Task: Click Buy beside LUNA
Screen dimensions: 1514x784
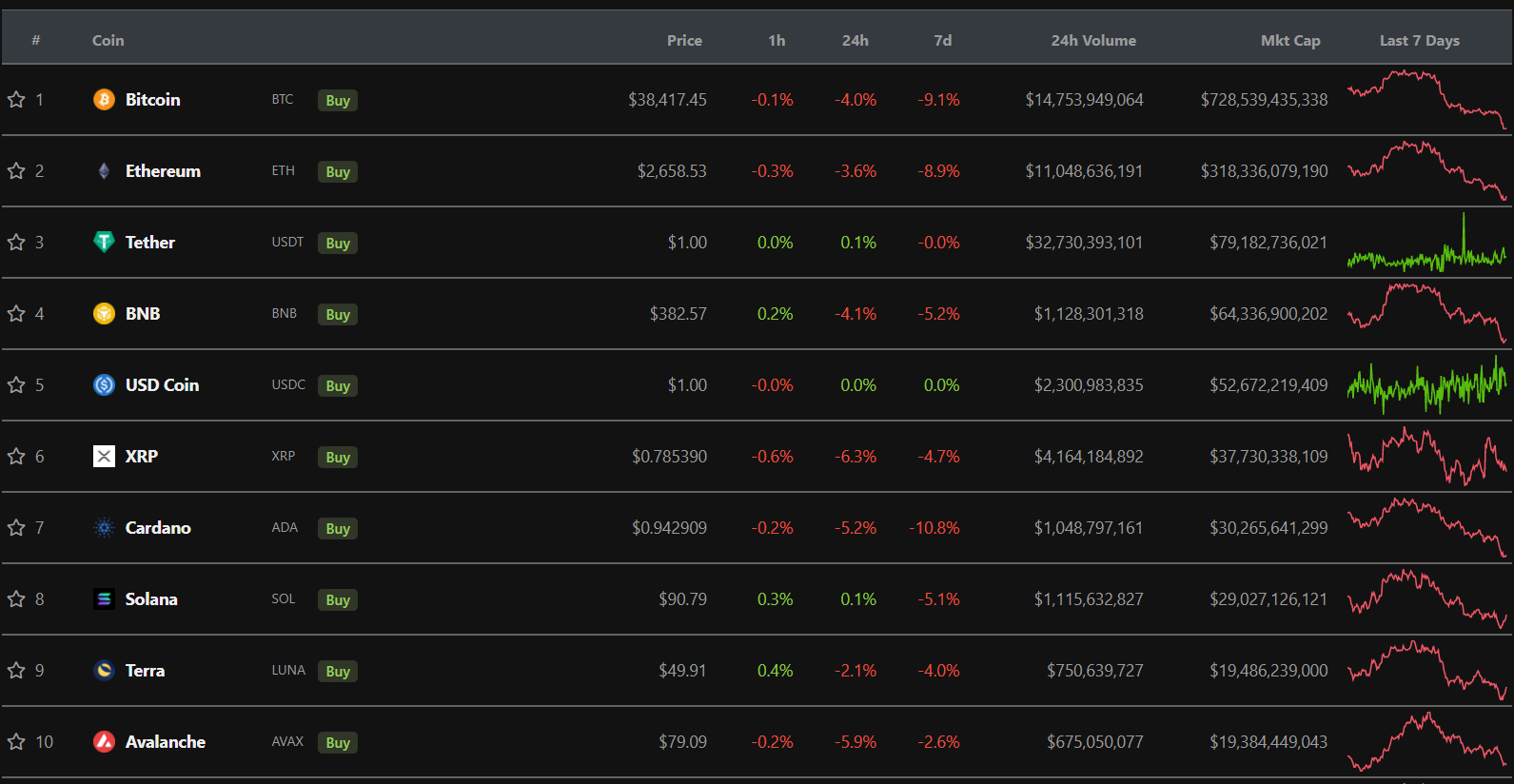Action: pos(338,672)
